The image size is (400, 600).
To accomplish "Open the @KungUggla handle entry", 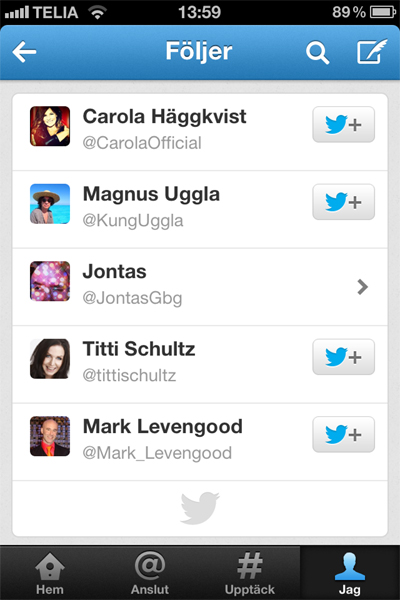I will click(x=133, y=221).
